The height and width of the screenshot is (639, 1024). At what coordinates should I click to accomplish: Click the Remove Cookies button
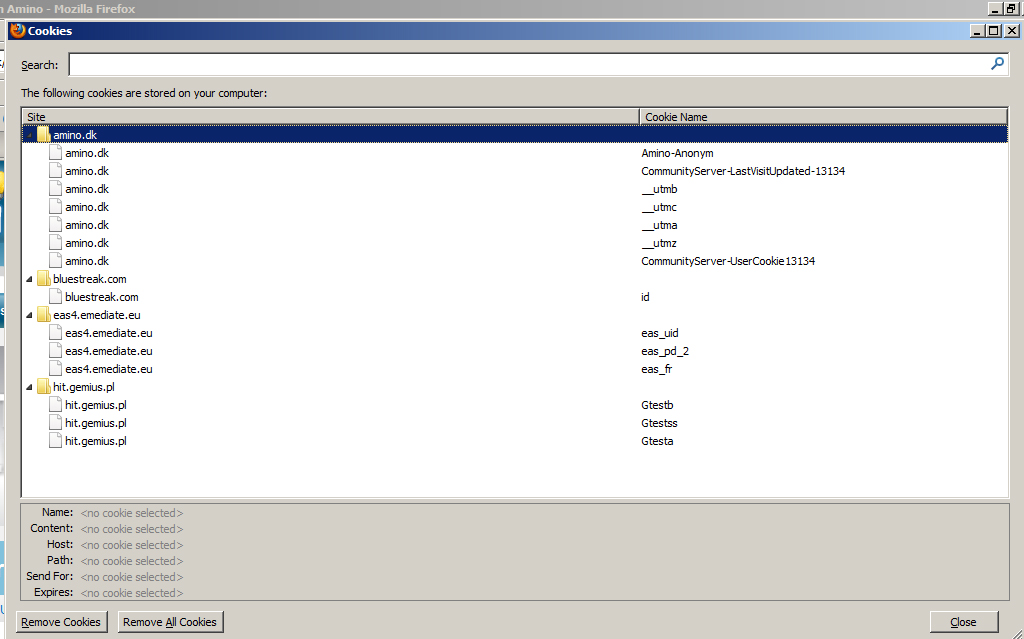(x=61, y=622)
